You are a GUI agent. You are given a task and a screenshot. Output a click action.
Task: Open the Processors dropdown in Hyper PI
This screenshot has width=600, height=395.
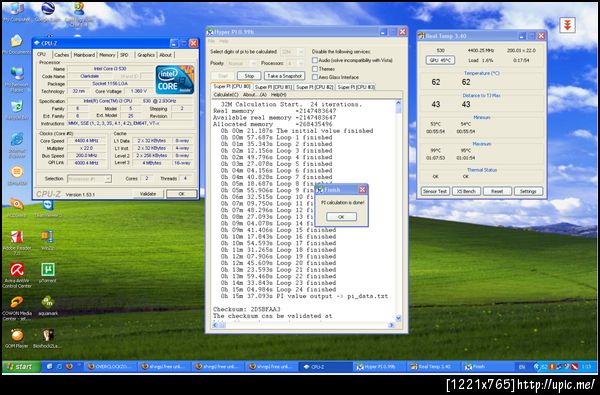click(x=295, y=63)
